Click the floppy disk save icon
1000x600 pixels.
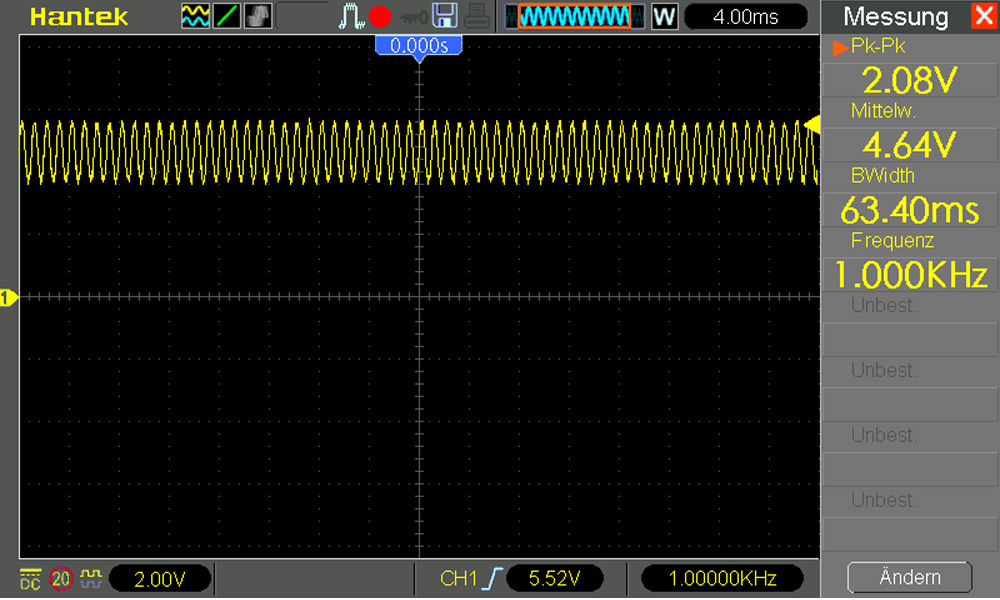click(x=445, y=16)
